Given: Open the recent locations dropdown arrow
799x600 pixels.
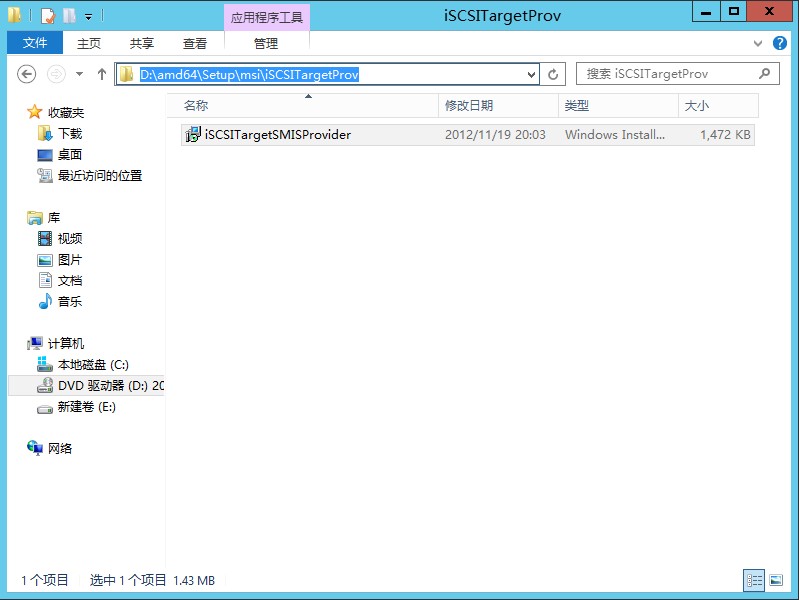Looking at the screenshot, I should pyautogui.click(x=79, y=74).
